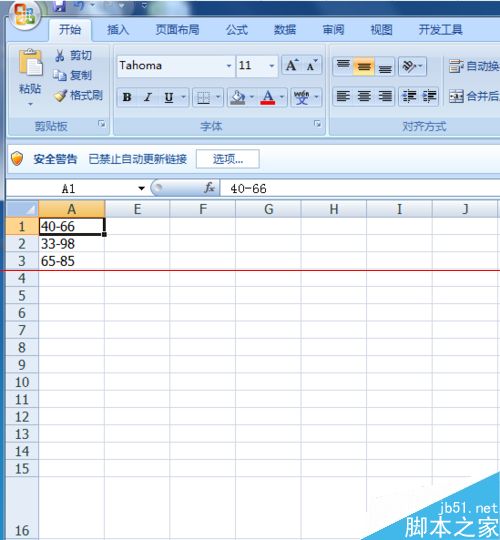500x540 pixels.
Task: Click merge and center 合并后 icon
Action: tap(456, 96)
